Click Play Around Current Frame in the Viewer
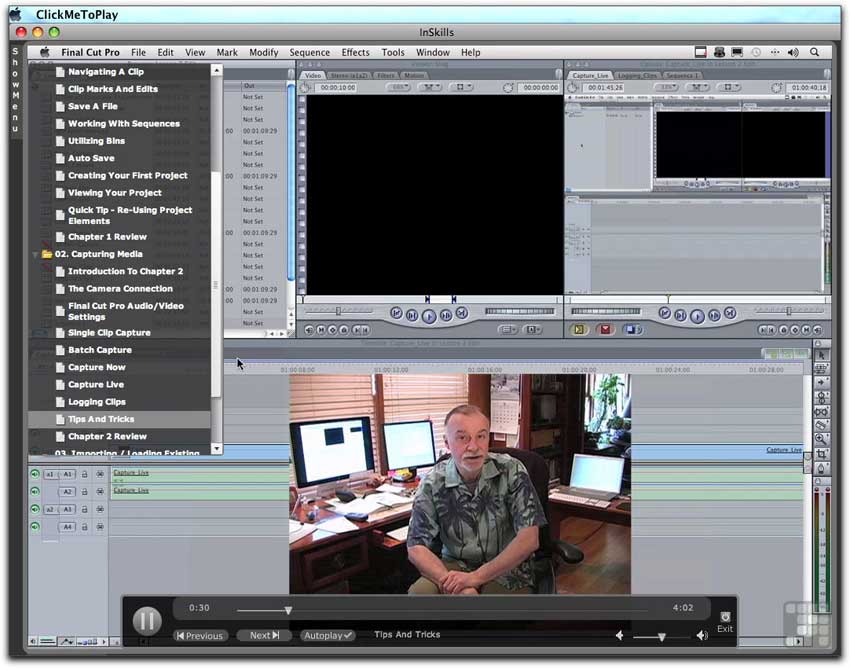The width and height of the screenshot is (850, 668). point(446,314)
